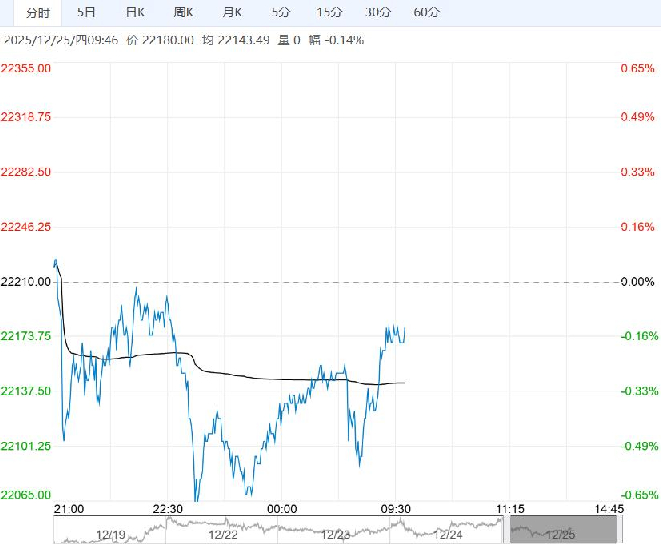Click the 0.65% top percentage label

[x=637, y=68]
